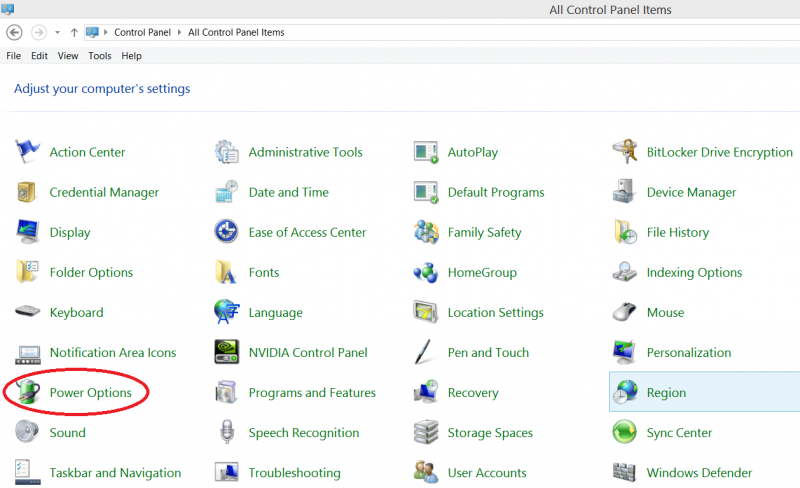The image size is (800, 488).
Task: Click the Pen and Touch icon
Action: point(423,352)
